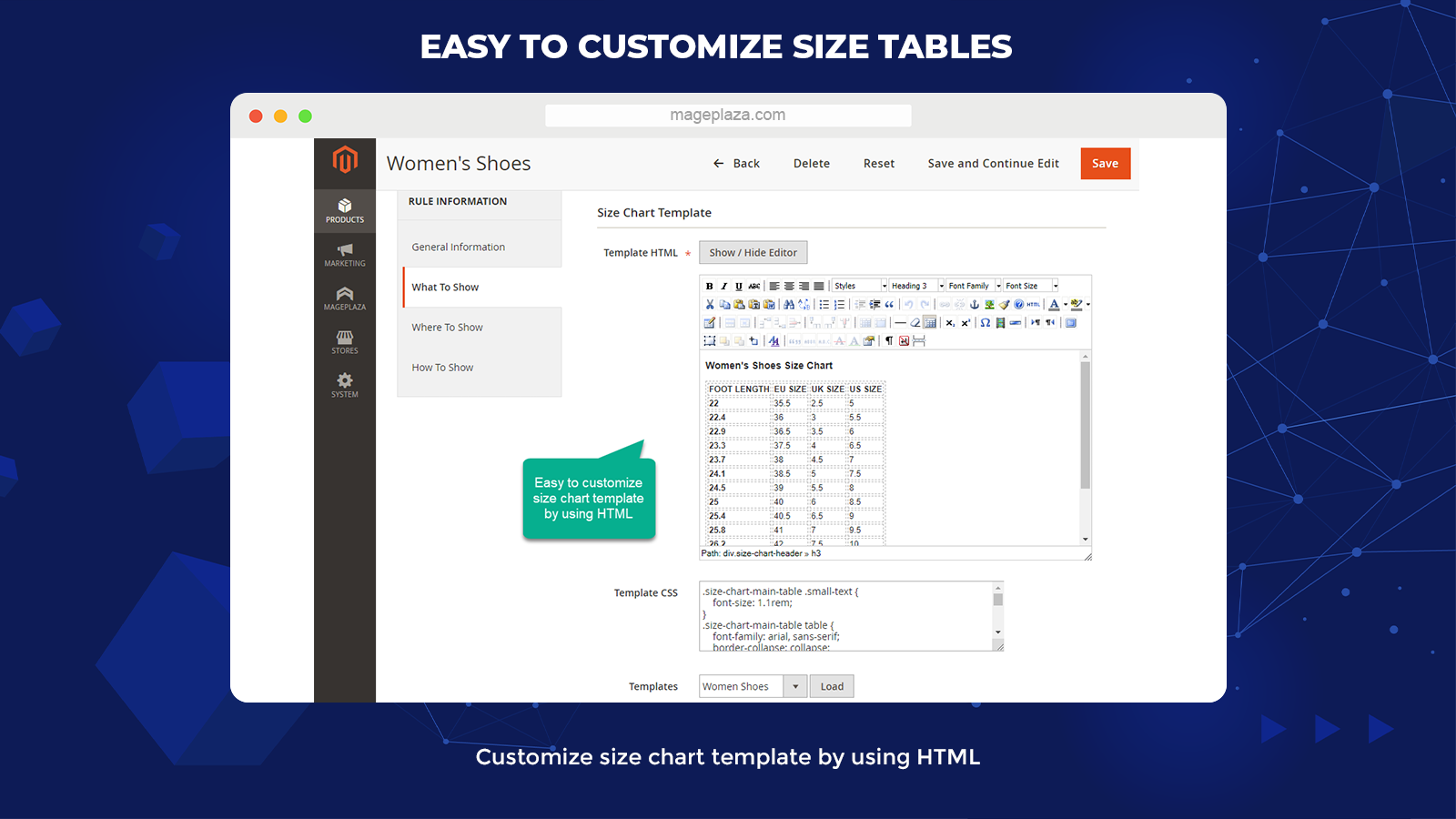Open the Stores sidebar icon
The width and height of the screenshot is (1456, 819).
click(x=345, y=342)
